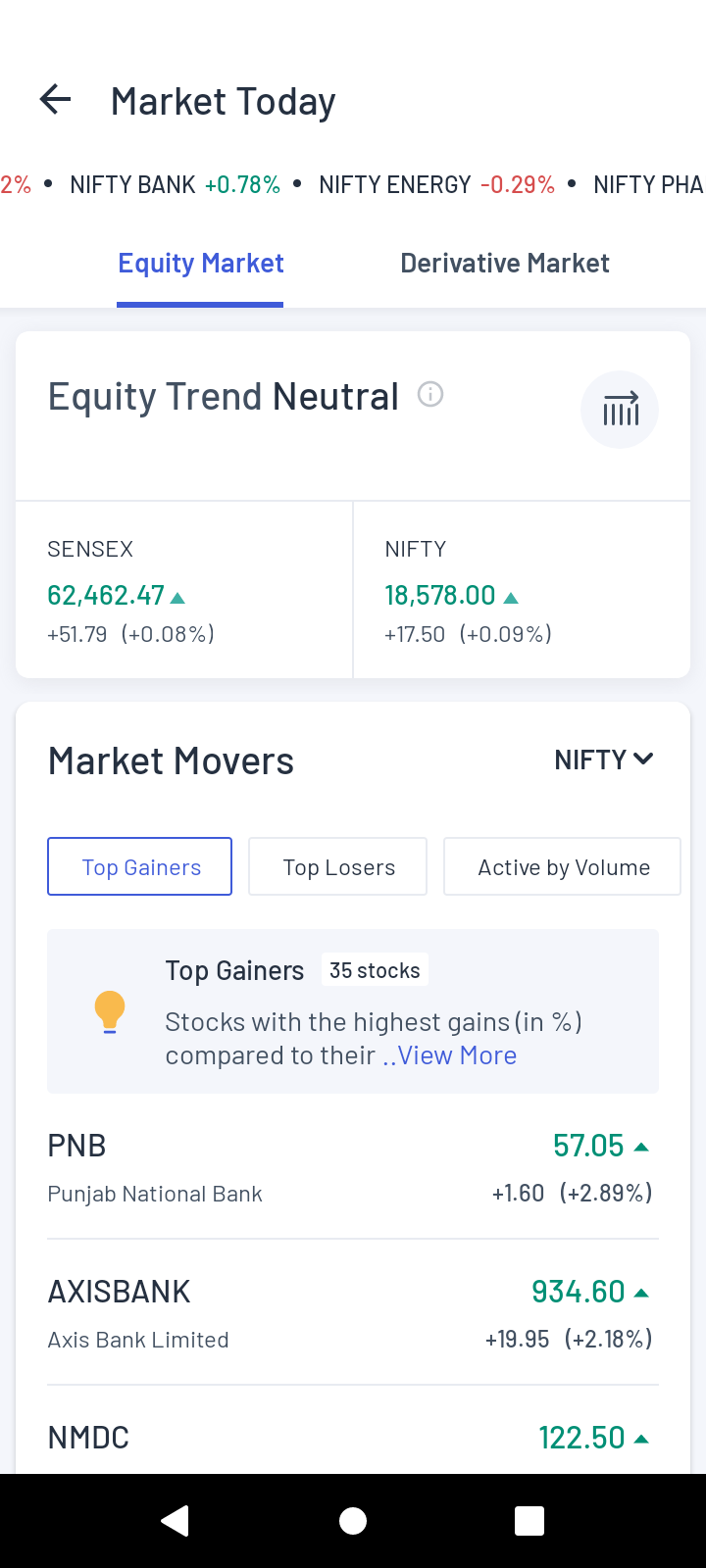Select the Active by Volume filter
Screen dimensions: 706x1568
(563, 866)
